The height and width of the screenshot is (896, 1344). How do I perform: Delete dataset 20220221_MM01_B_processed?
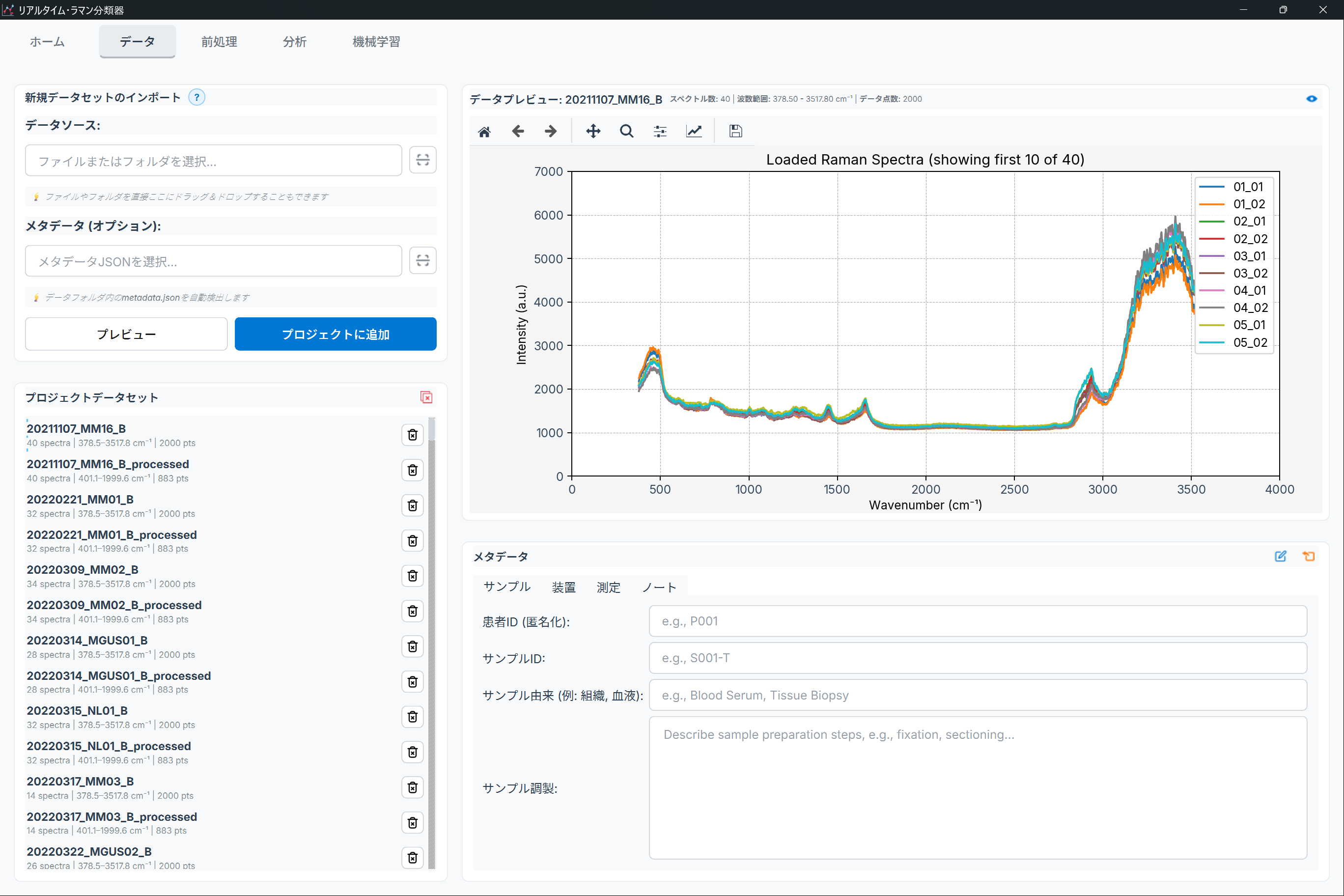point(413,541)
